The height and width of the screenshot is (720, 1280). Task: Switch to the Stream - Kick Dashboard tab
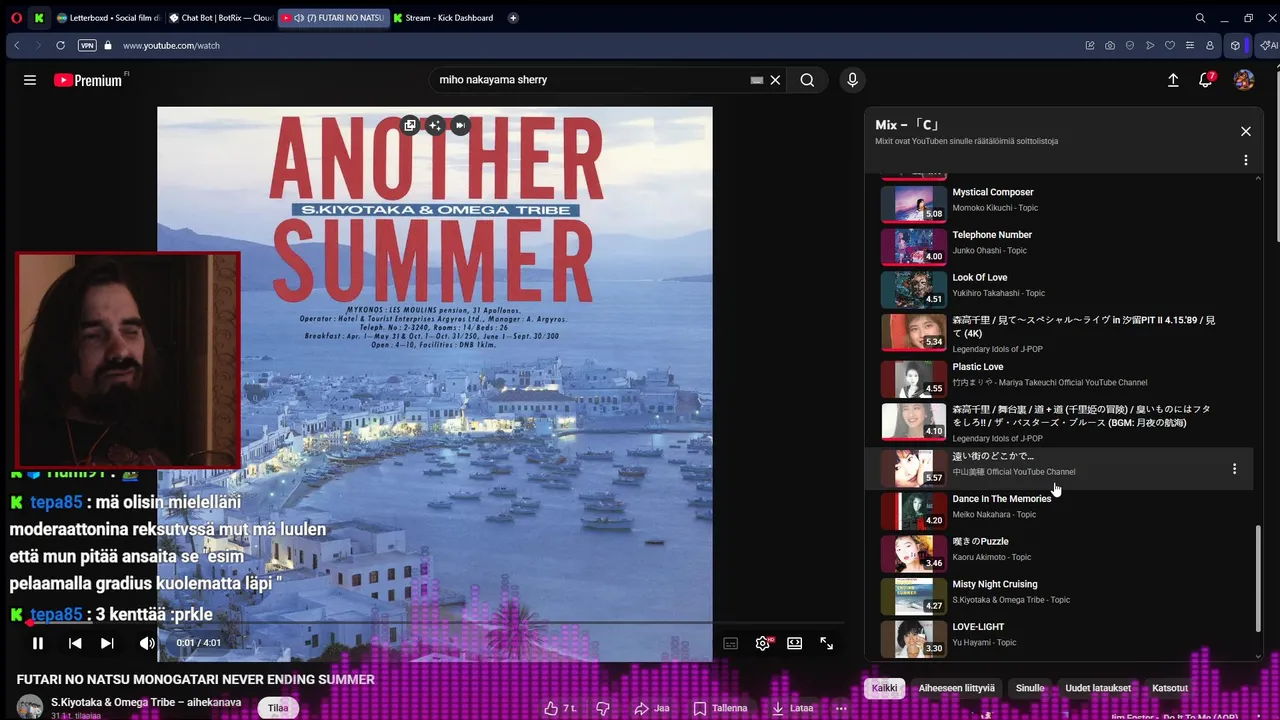(443, 18)
